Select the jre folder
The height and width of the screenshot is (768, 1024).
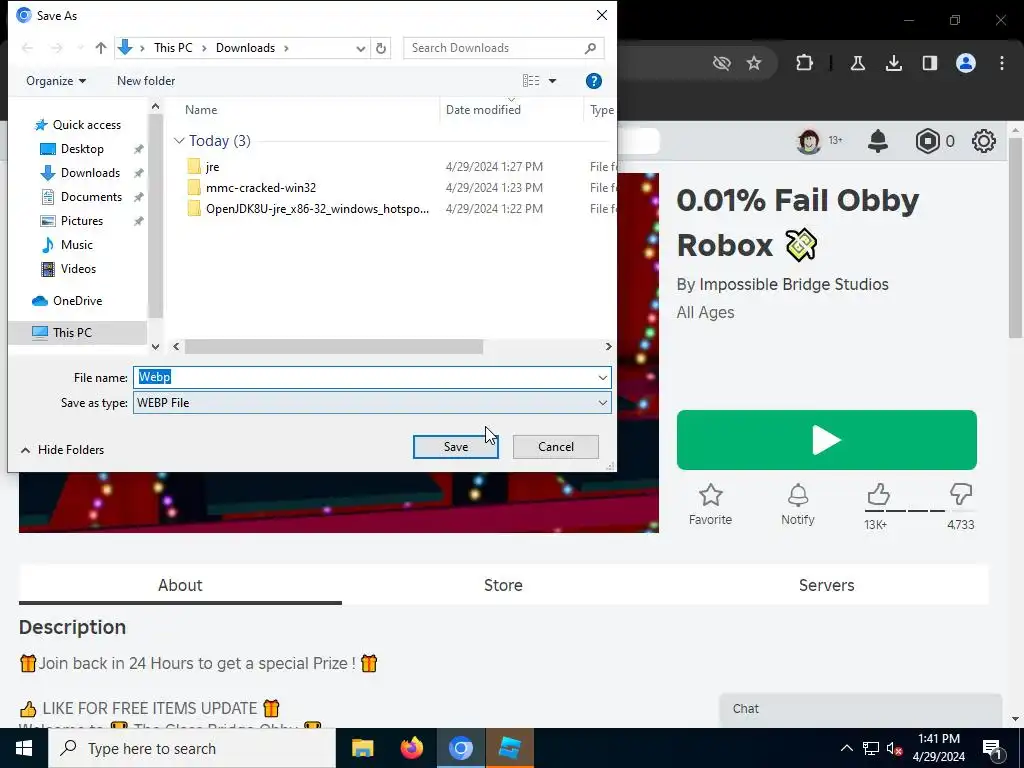point(212,167)
